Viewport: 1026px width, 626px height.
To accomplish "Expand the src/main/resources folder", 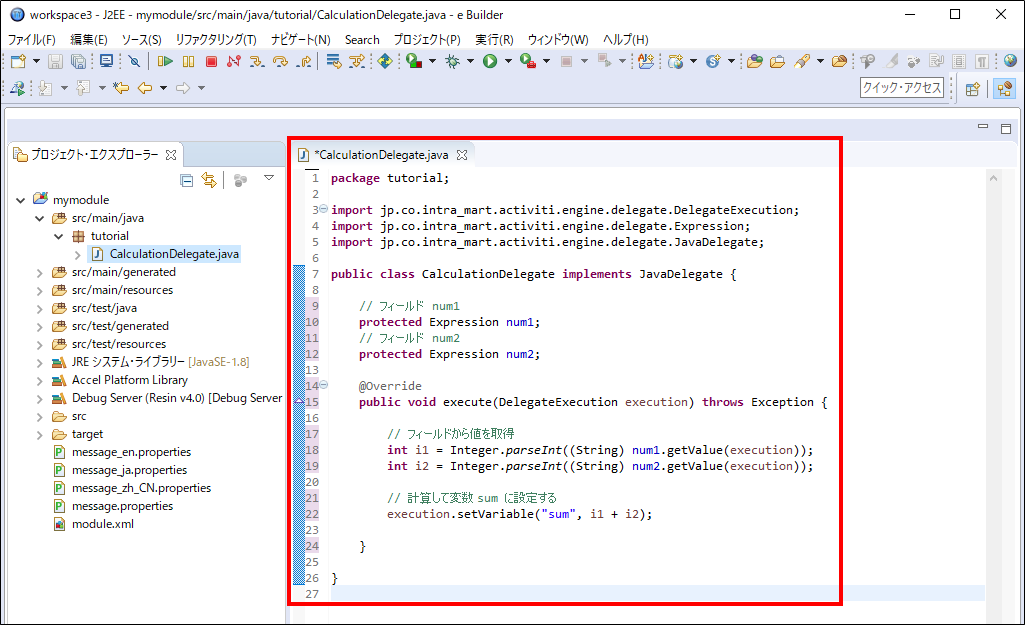I will [x=39, y=290].
